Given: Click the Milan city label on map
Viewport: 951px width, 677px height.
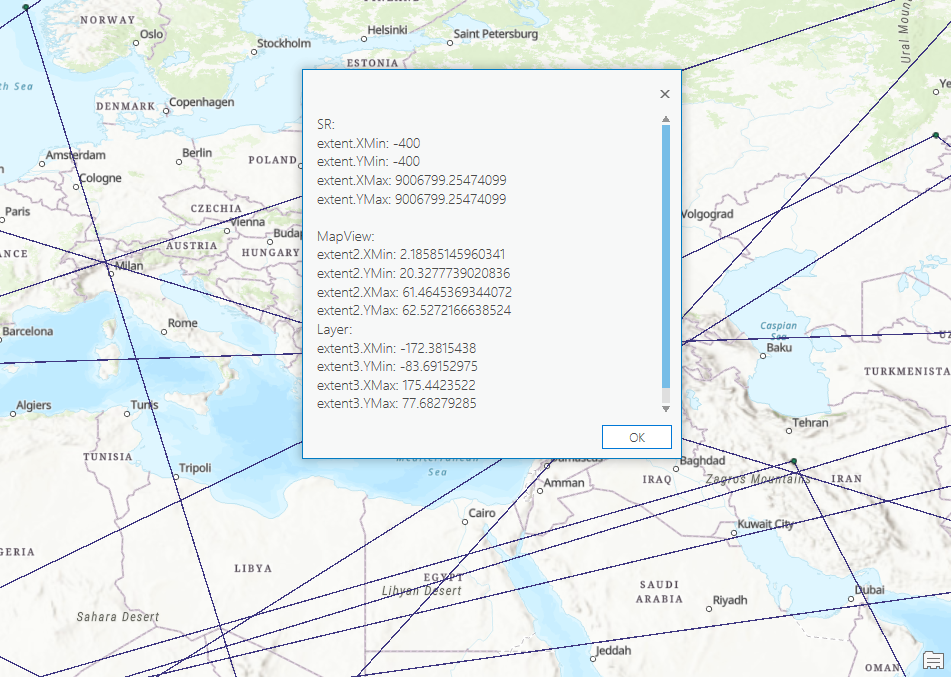Looking at the screenshot, I should pyautogui.click(x=129, y=266).
